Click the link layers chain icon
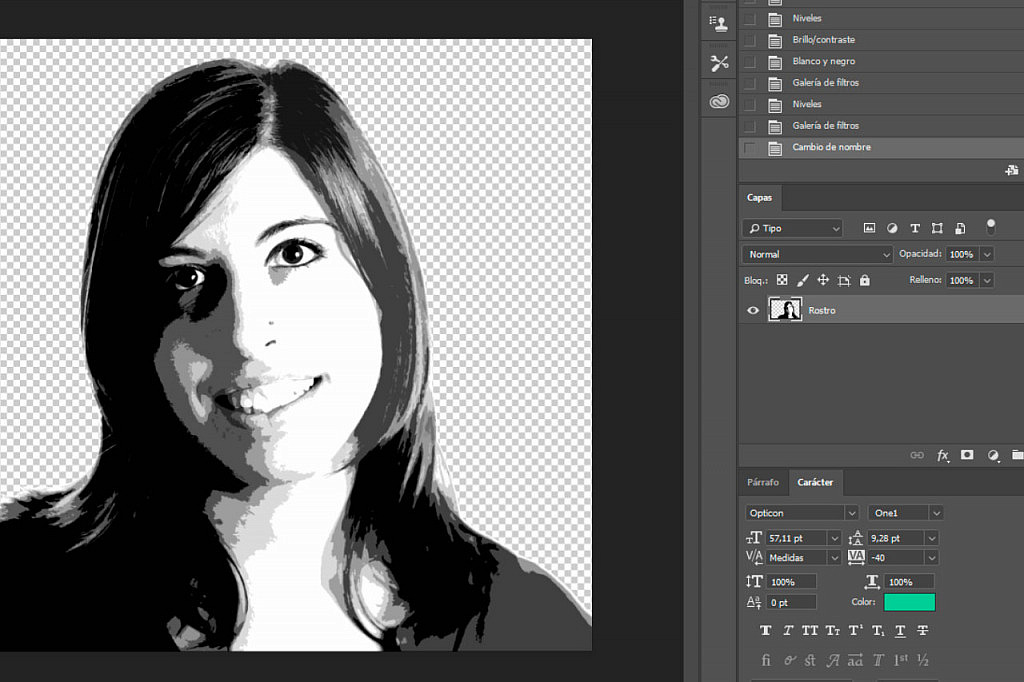This screenshot has height=682, width=1024. tap(917, 455)
